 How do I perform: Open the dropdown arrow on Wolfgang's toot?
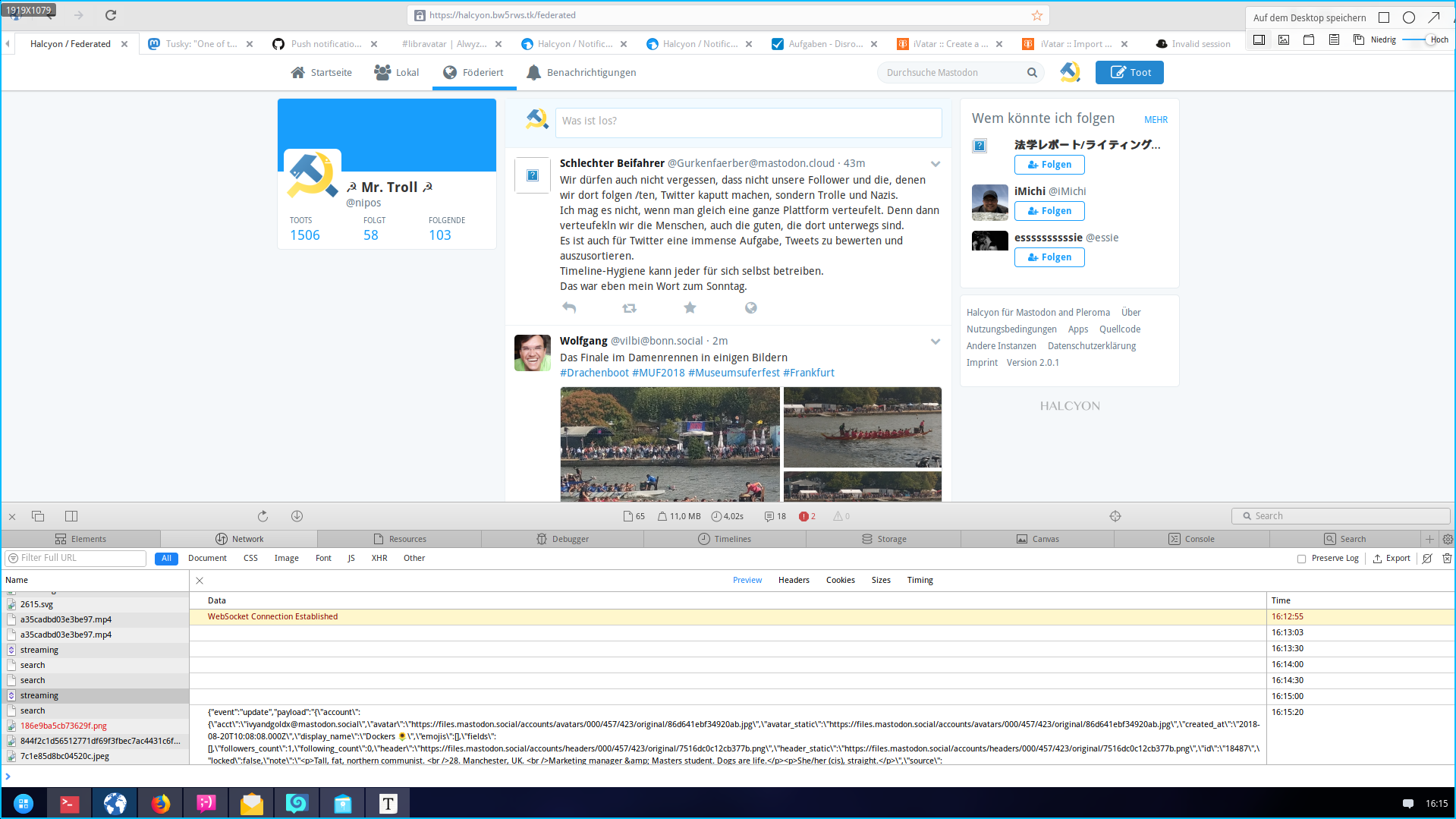pyautogui.click(x=936, y=342)
